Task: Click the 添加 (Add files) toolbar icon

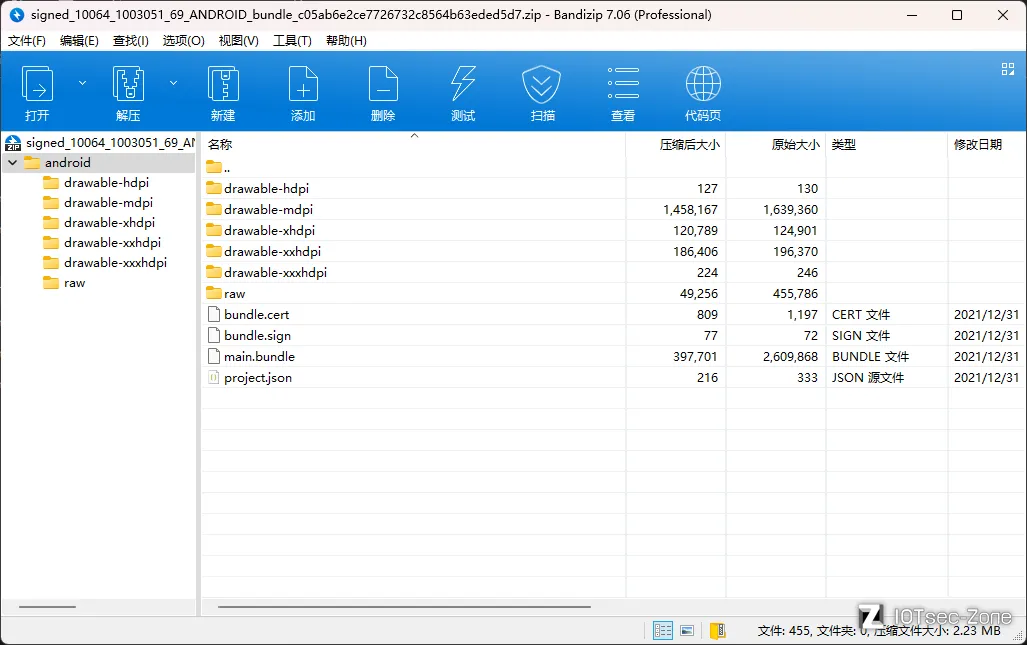Action: tap(303, 84)
